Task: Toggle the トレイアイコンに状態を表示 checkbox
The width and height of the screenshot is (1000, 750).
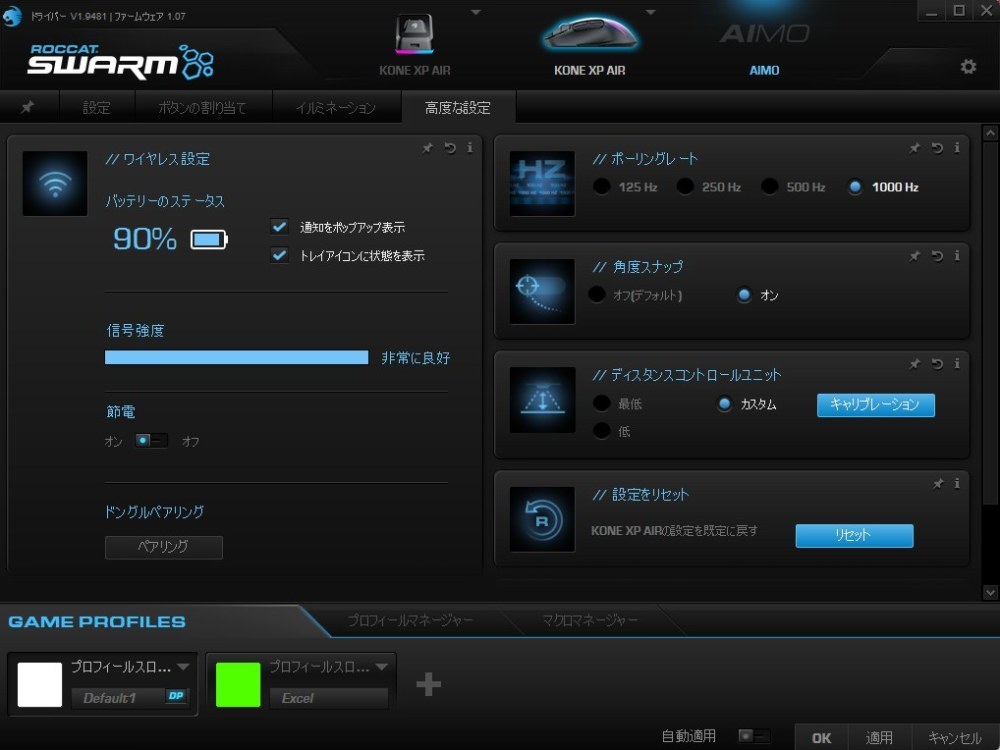Action: point(279,256)
